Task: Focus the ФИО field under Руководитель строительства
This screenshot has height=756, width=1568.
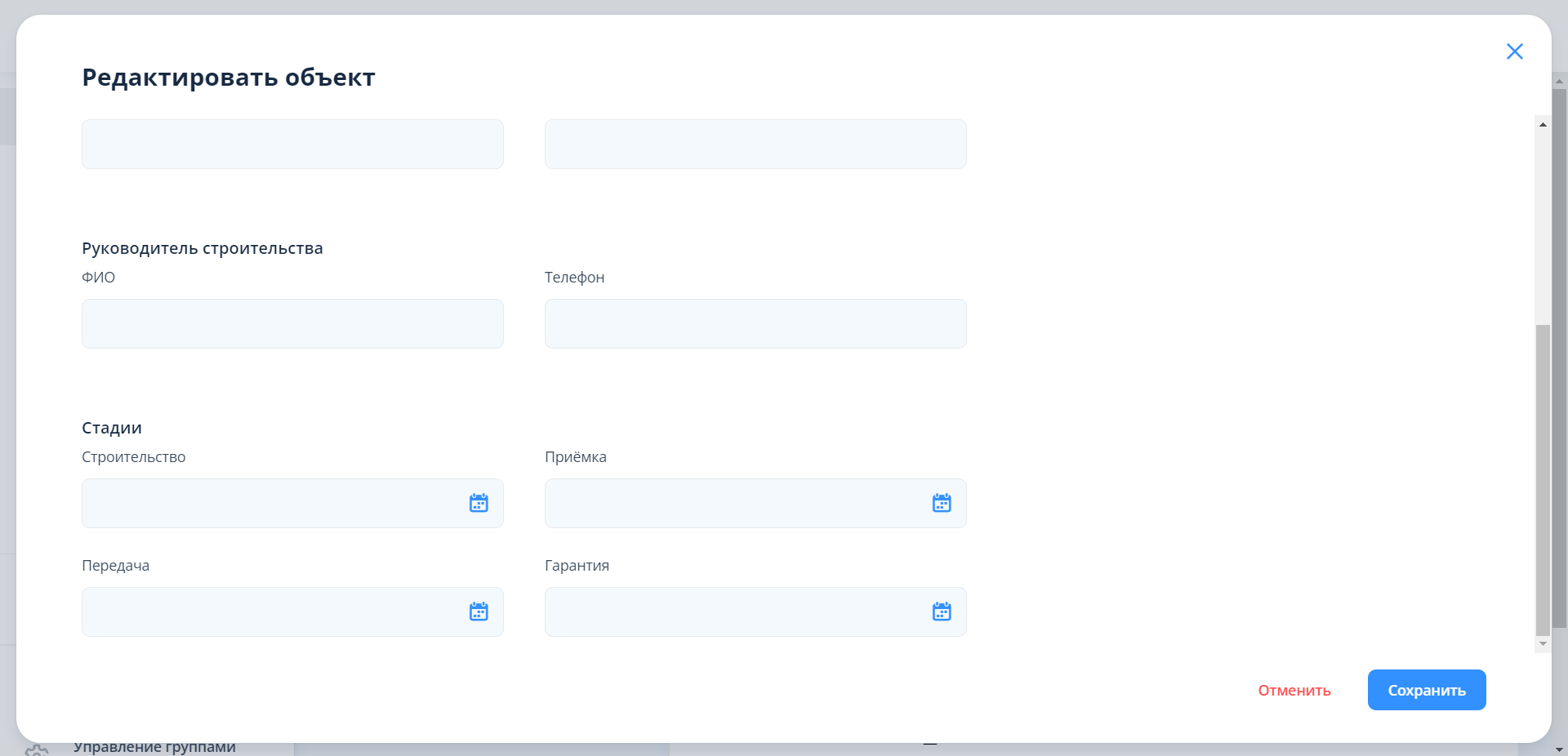Action: [292, 324]
